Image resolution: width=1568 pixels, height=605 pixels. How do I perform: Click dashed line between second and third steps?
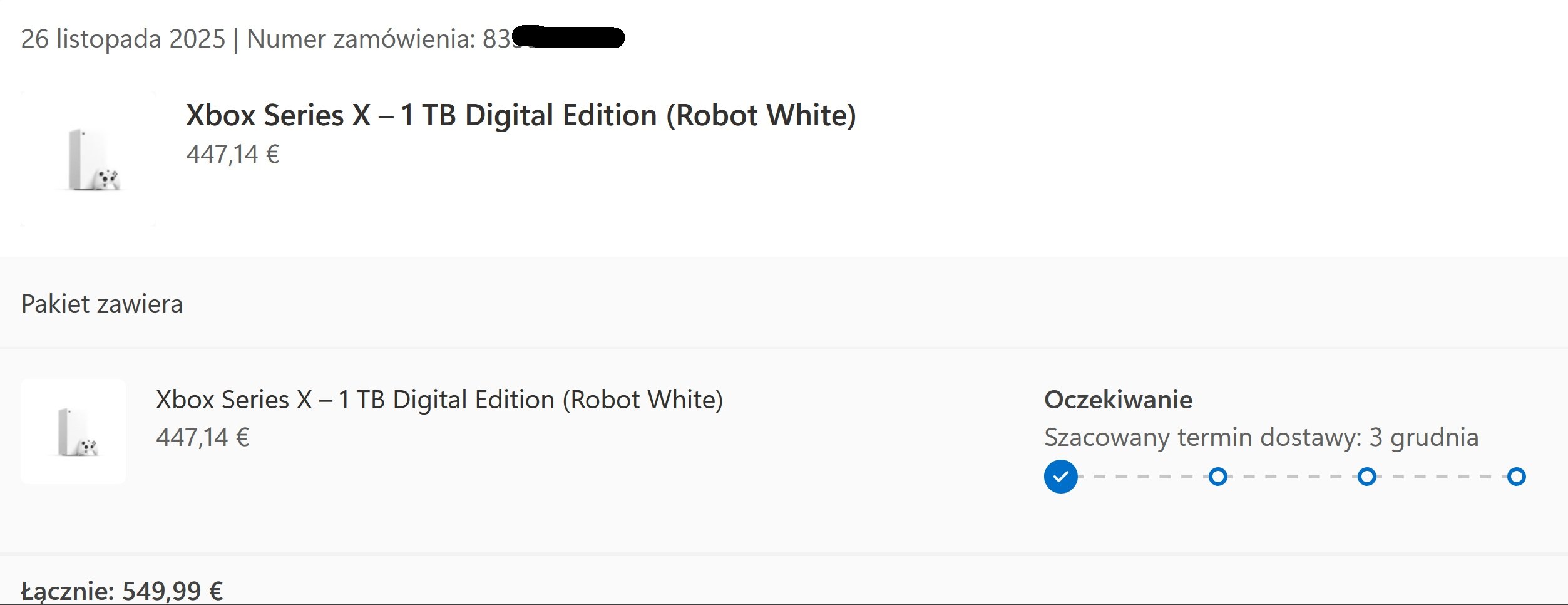pos(1292,477)
